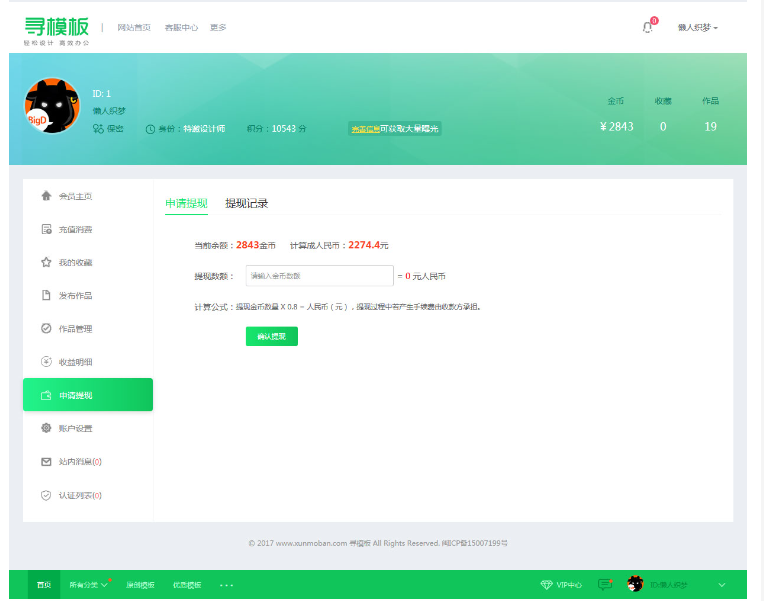This screenshot has height=601, width=764.
Task: Expand the chevron at the right of the bottom bar
Action: click(x=722, y=585)
